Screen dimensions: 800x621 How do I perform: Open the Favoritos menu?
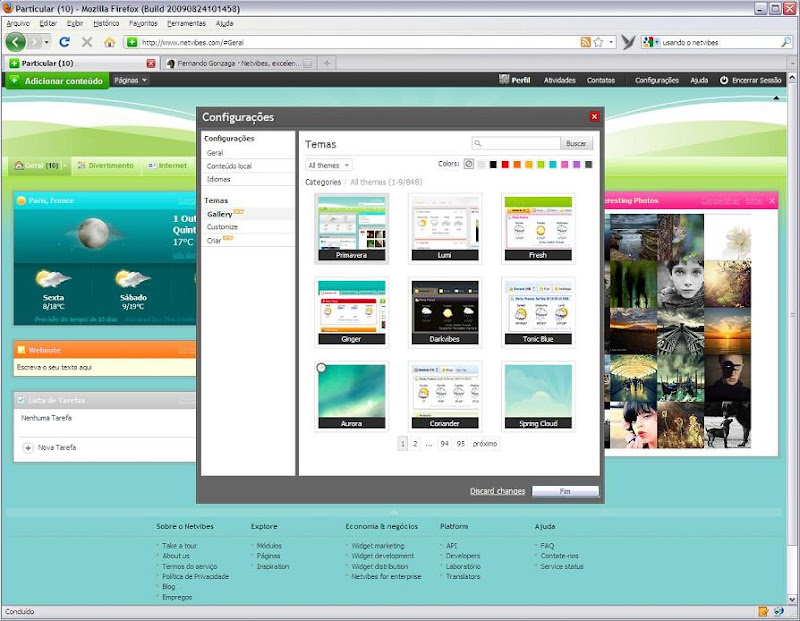(143, 23)
